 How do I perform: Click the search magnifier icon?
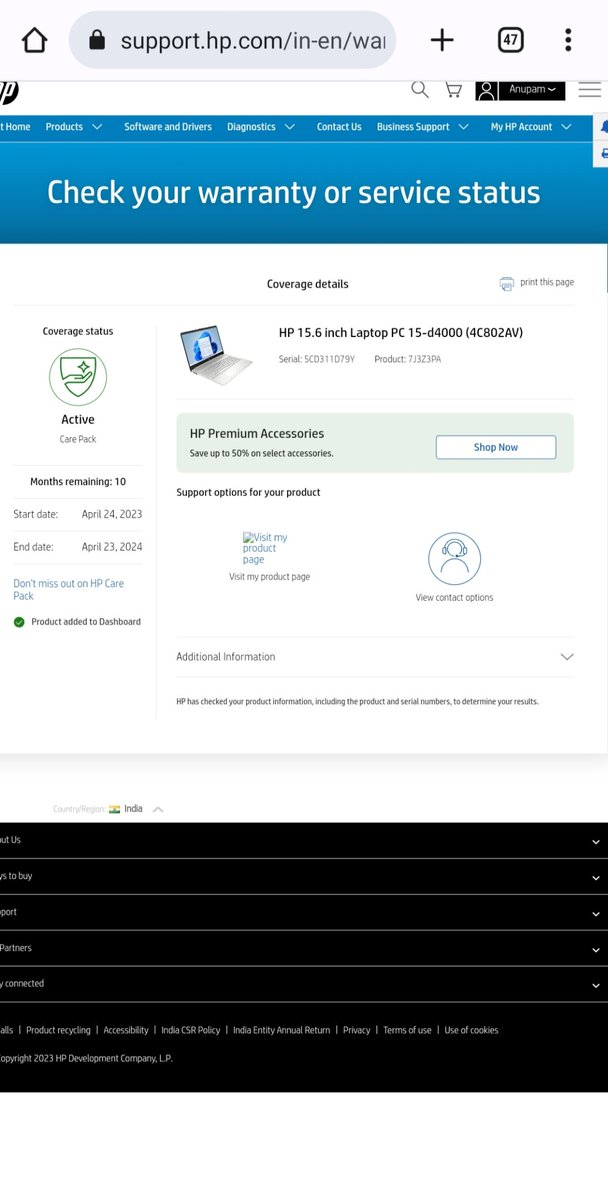(x=420, y=90)
